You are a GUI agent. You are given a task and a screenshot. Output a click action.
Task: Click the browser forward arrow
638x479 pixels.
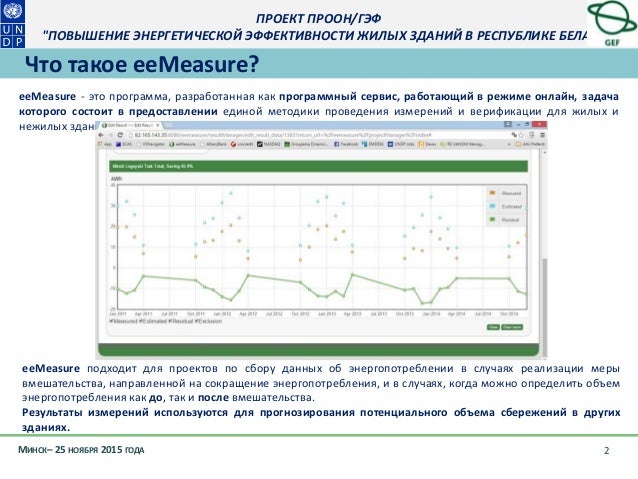pos(111,135)
